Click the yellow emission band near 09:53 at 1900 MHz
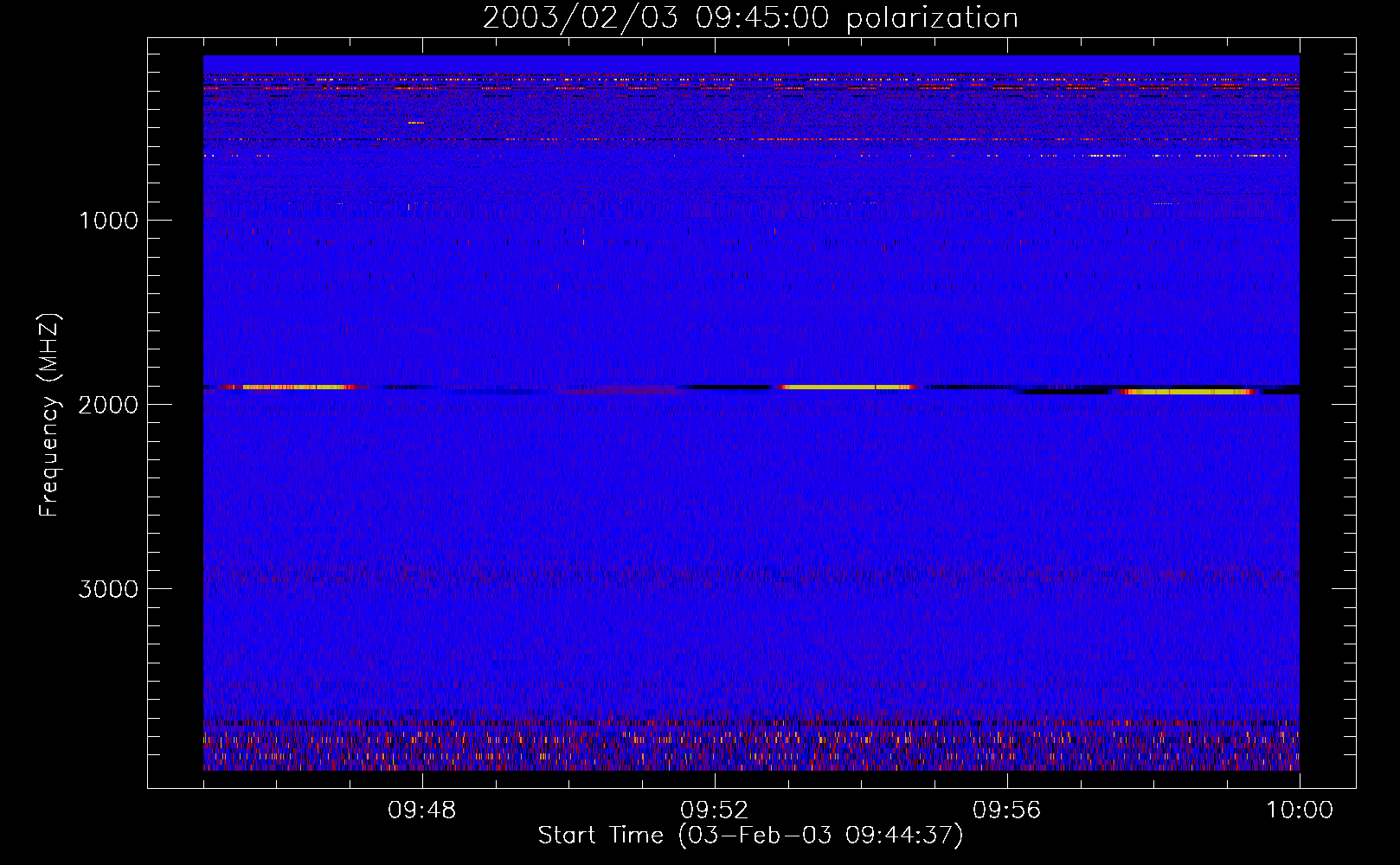 pos(846,388)
